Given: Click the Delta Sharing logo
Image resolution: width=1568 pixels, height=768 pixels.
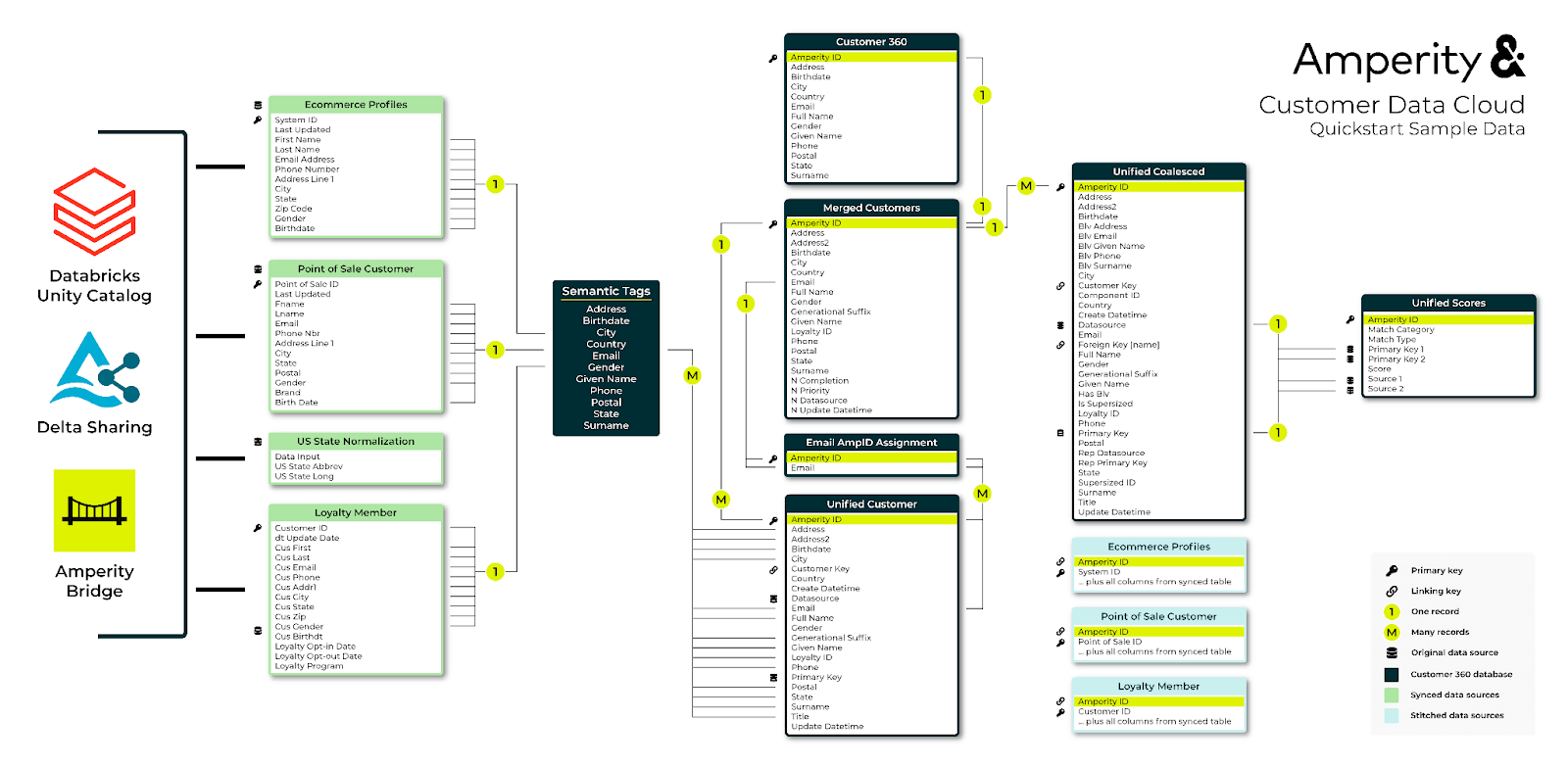Looking at the screenshot, I should tap(95, 368).
